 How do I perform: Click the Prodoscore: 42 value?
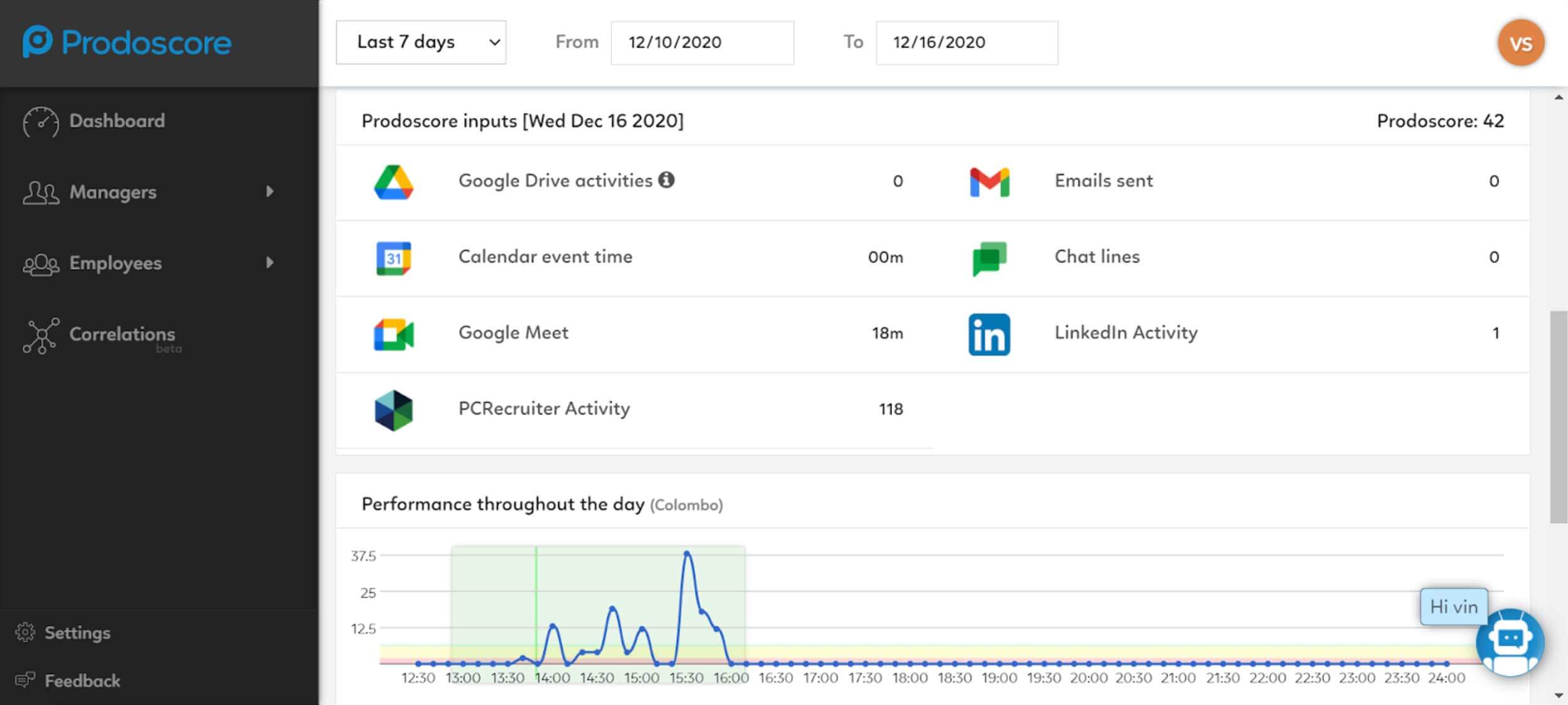click(x=1440, y=120)
